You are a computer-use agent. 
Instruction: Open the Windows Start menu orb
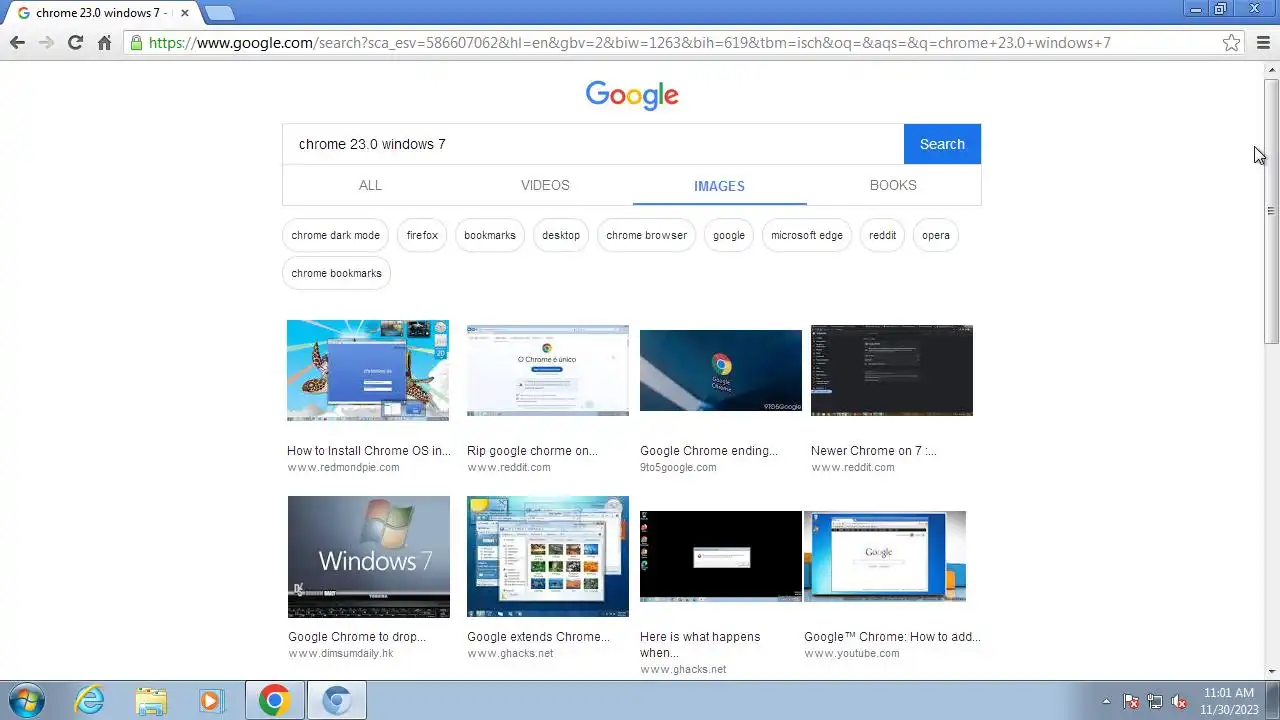[26, 700]
